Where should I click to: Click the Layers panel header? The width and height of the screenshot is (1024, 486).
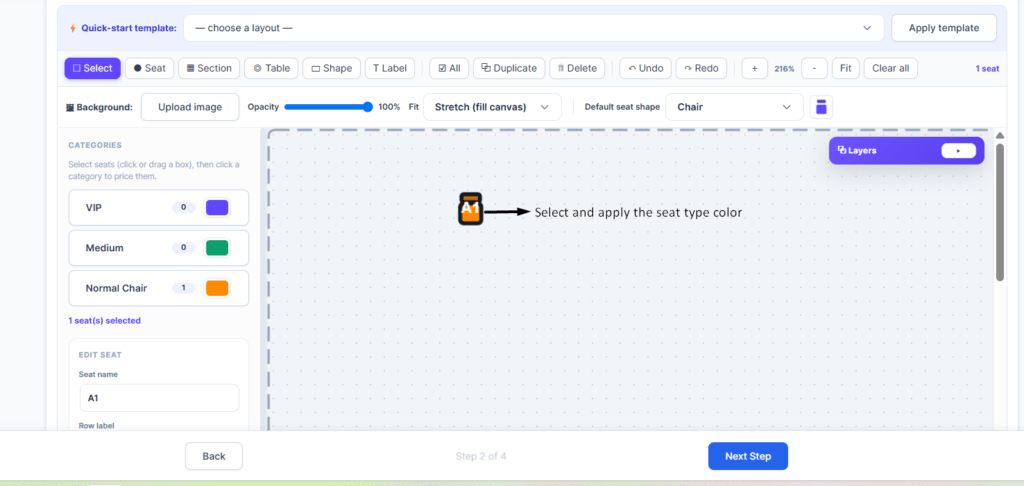pos(906,150)
